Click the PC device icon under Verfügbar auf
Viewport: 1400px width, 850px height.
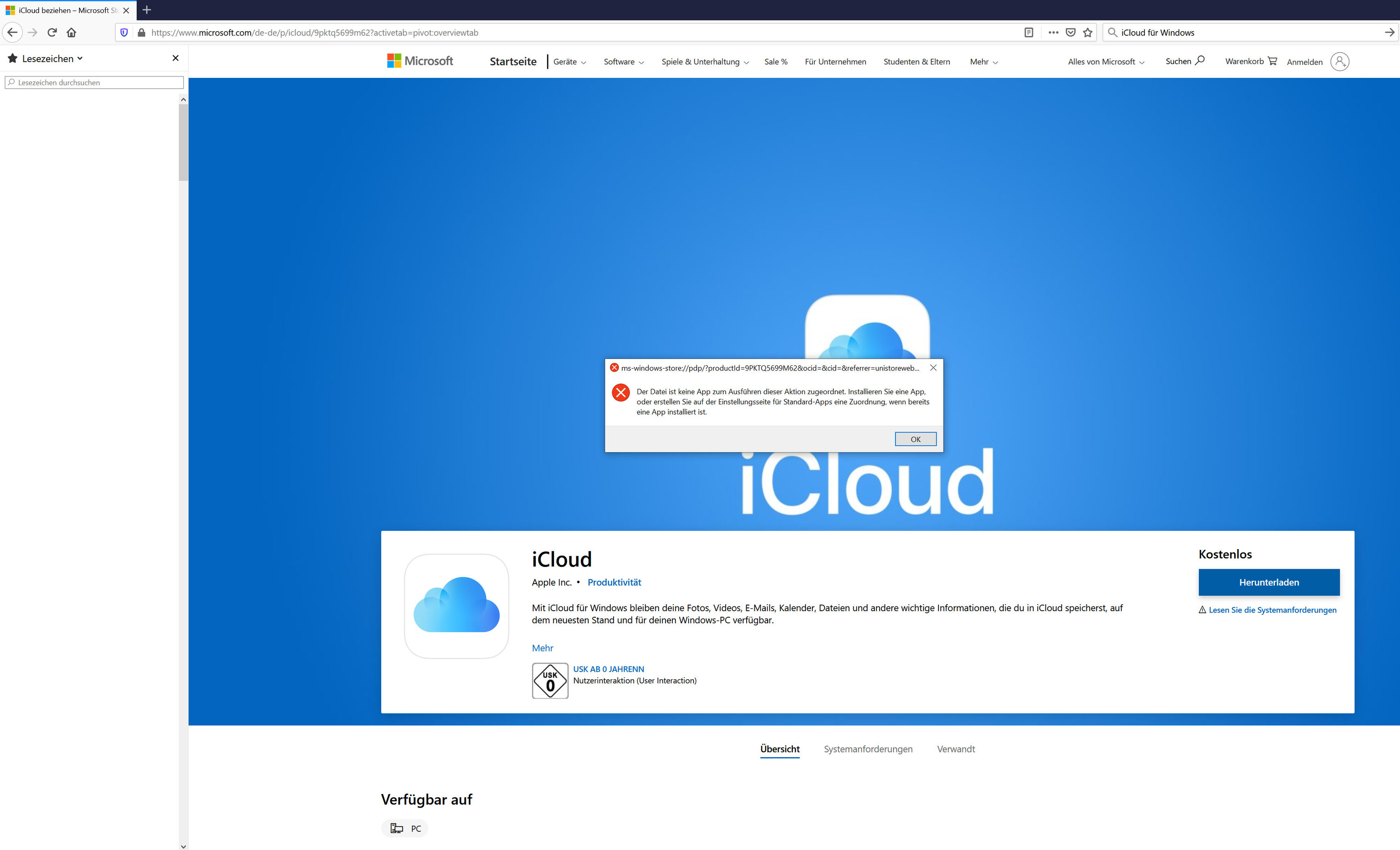[397, 828]
